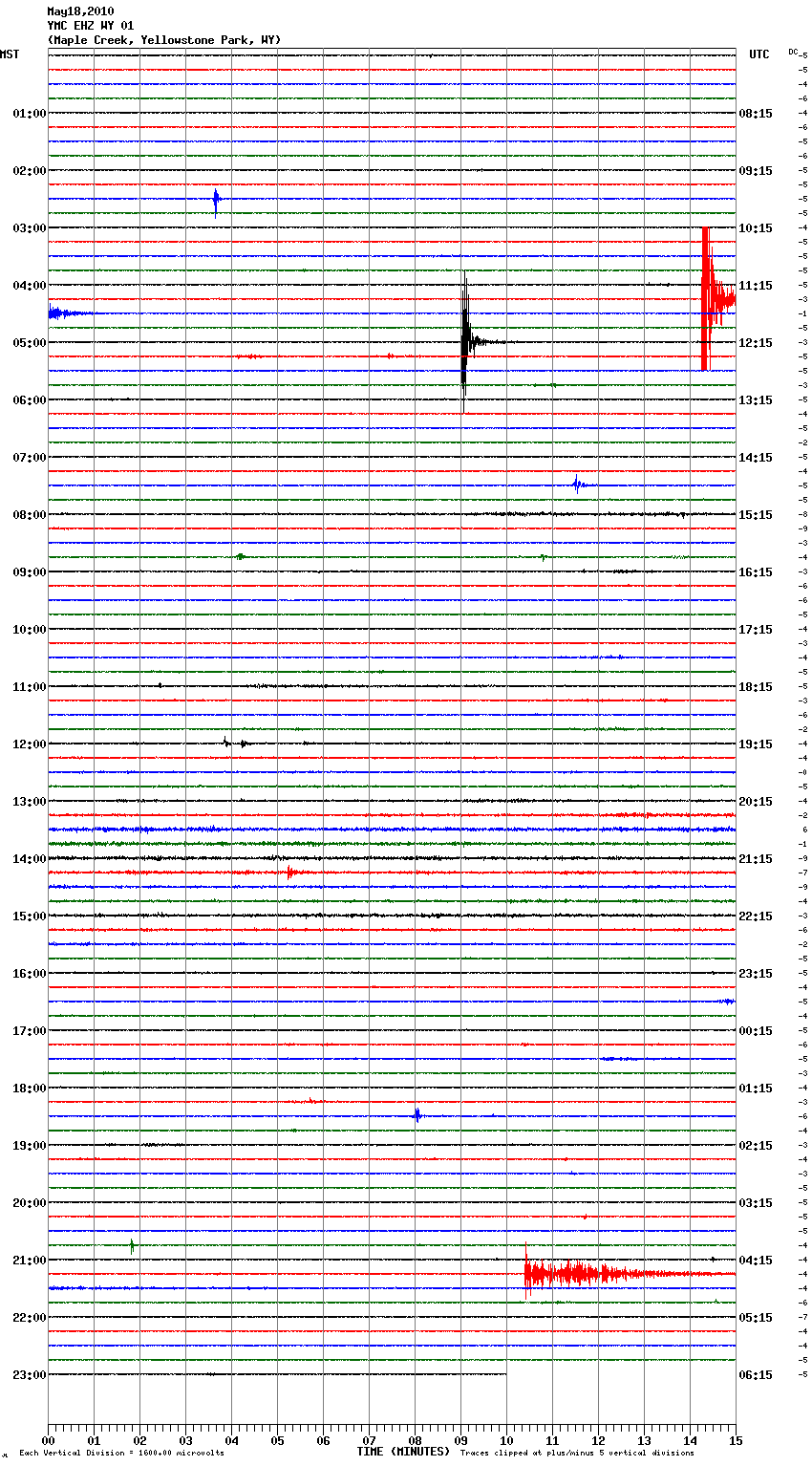812x1466 pixels.
Task: Select the 01:00 MST time label
Action: 29,114
